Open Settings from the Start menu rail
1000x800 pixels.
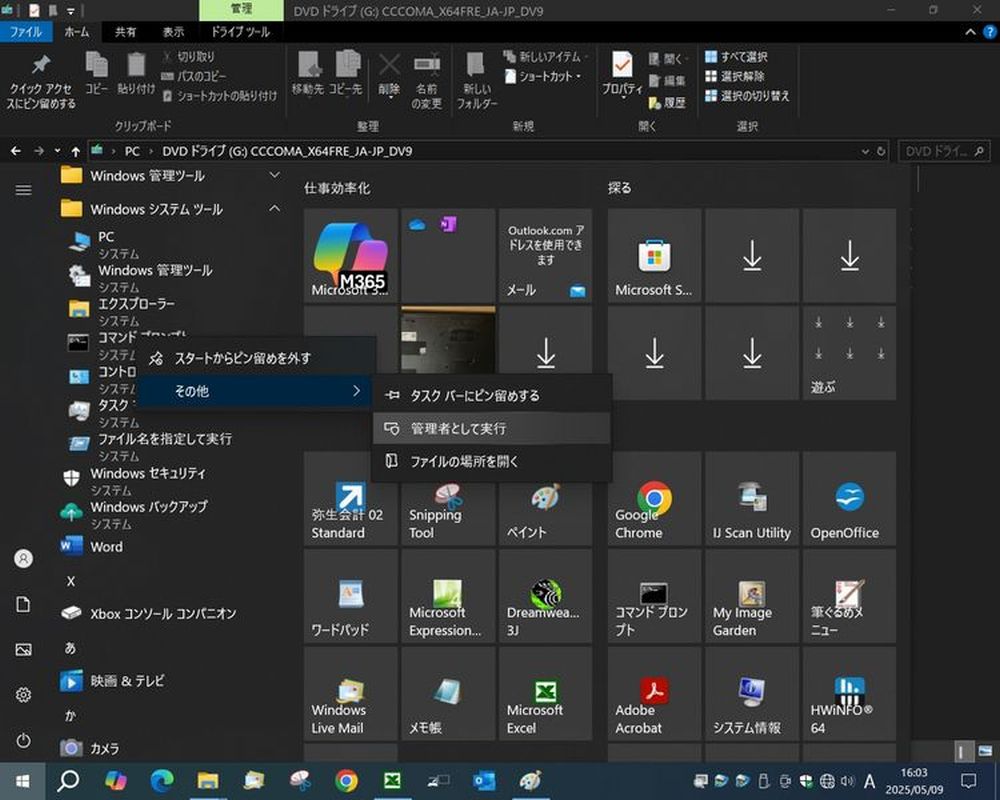[24, 695]
